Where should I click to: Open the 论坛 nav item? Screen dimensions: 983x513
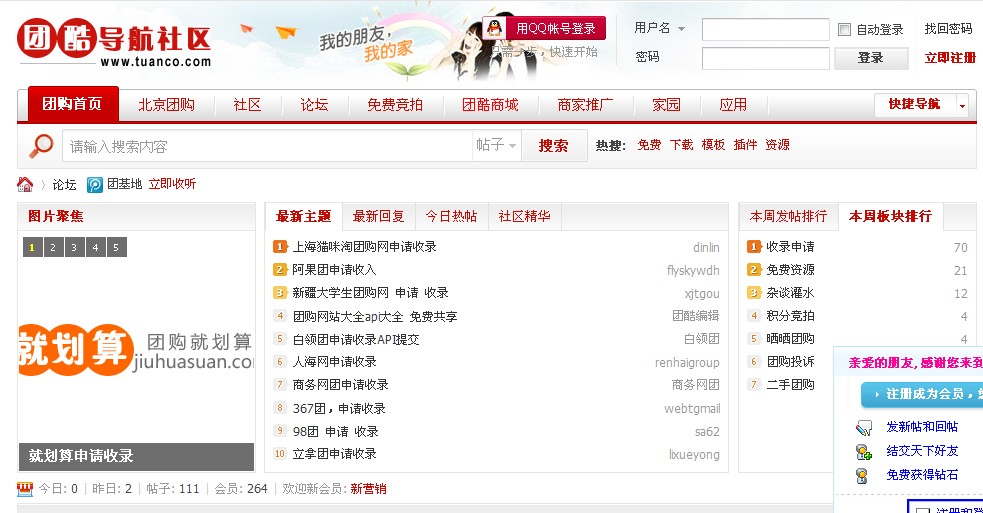[x=314, y=105]
